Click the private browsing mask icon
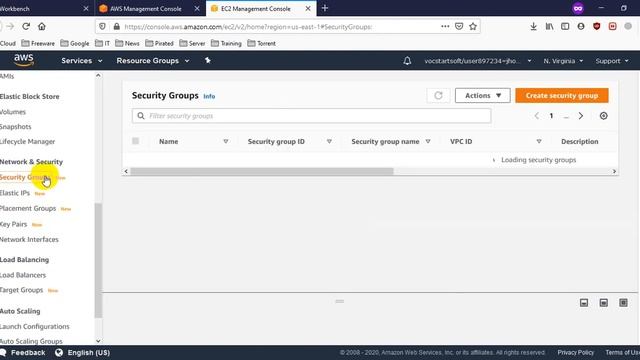Image resolution: width=640 pixels, height=360 pixels. coord(578,8)
